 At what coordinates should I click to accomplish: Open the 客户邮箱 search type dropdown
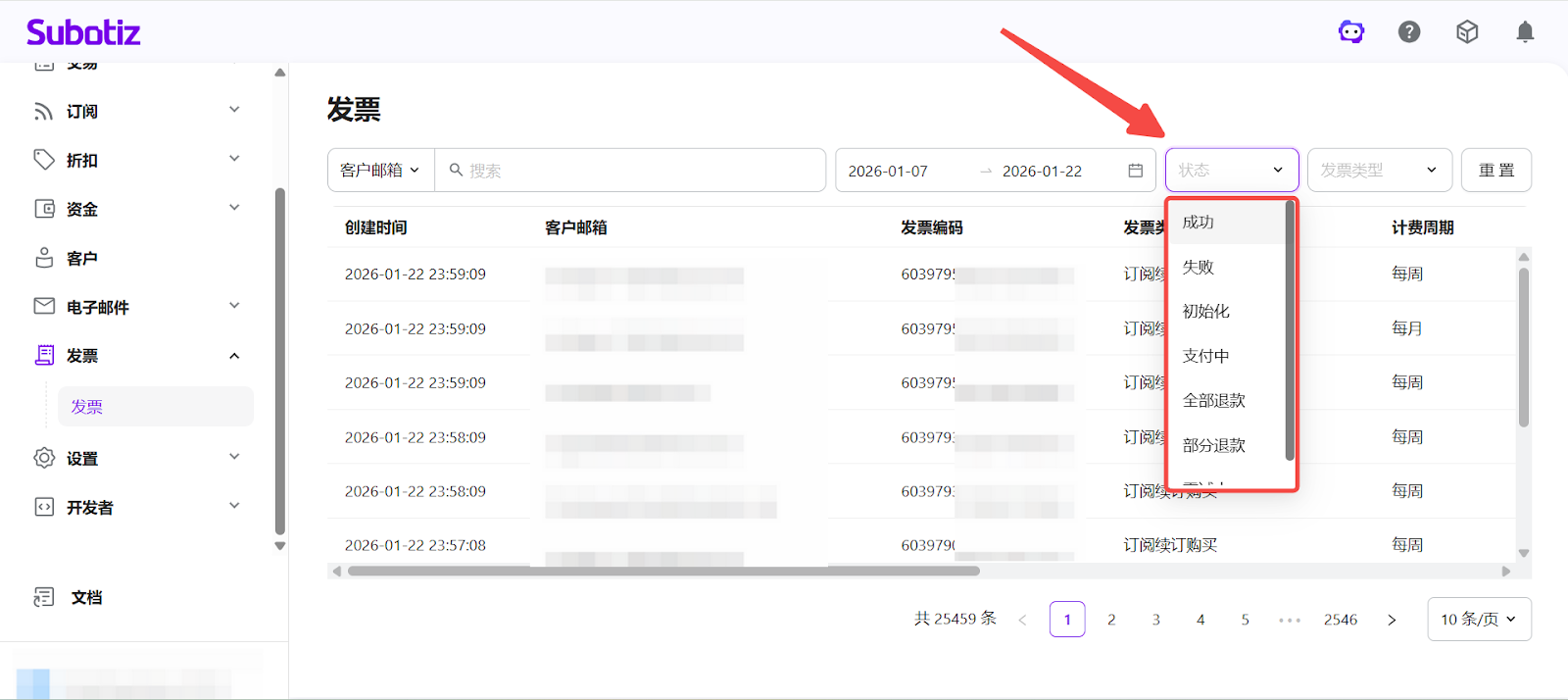(380, 171)
